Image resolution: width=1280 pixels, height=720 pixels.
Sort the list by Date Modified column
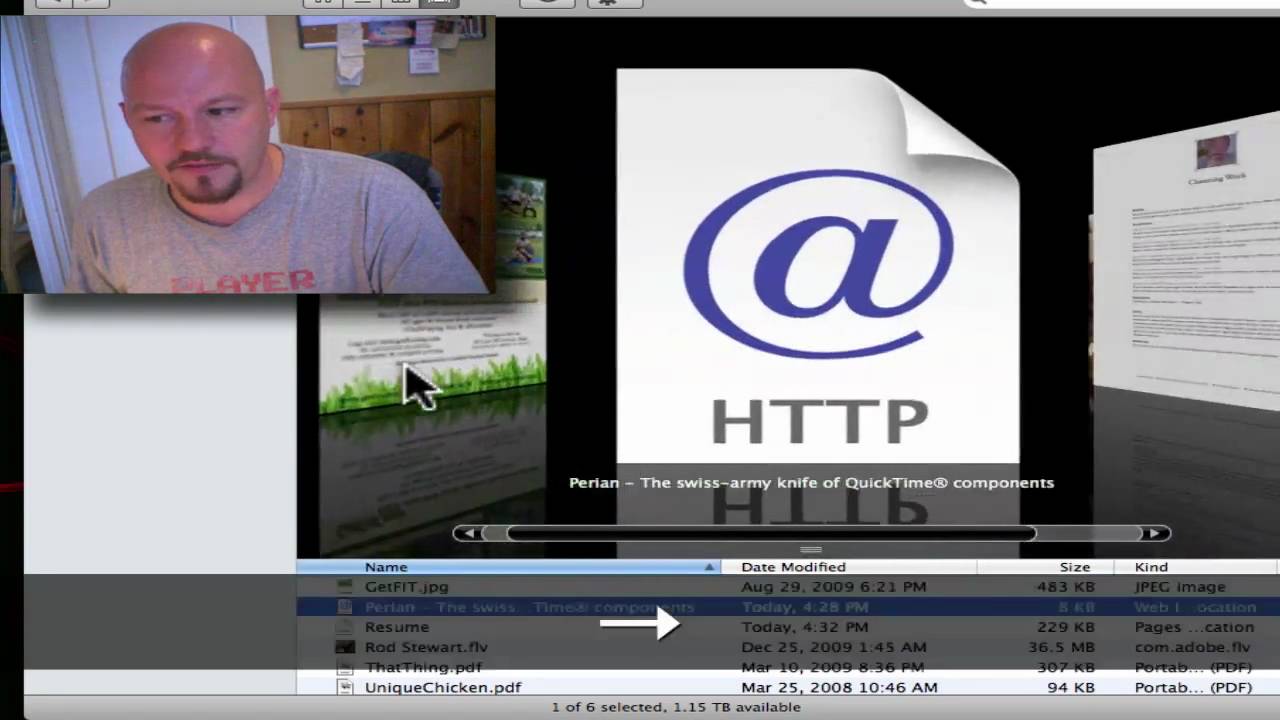click(849, 567)
